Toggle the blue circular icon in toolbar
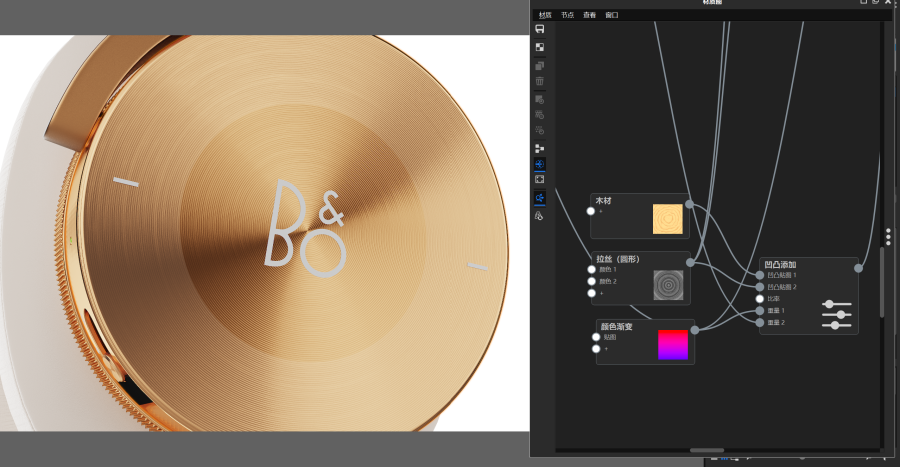 coord(540,164)
